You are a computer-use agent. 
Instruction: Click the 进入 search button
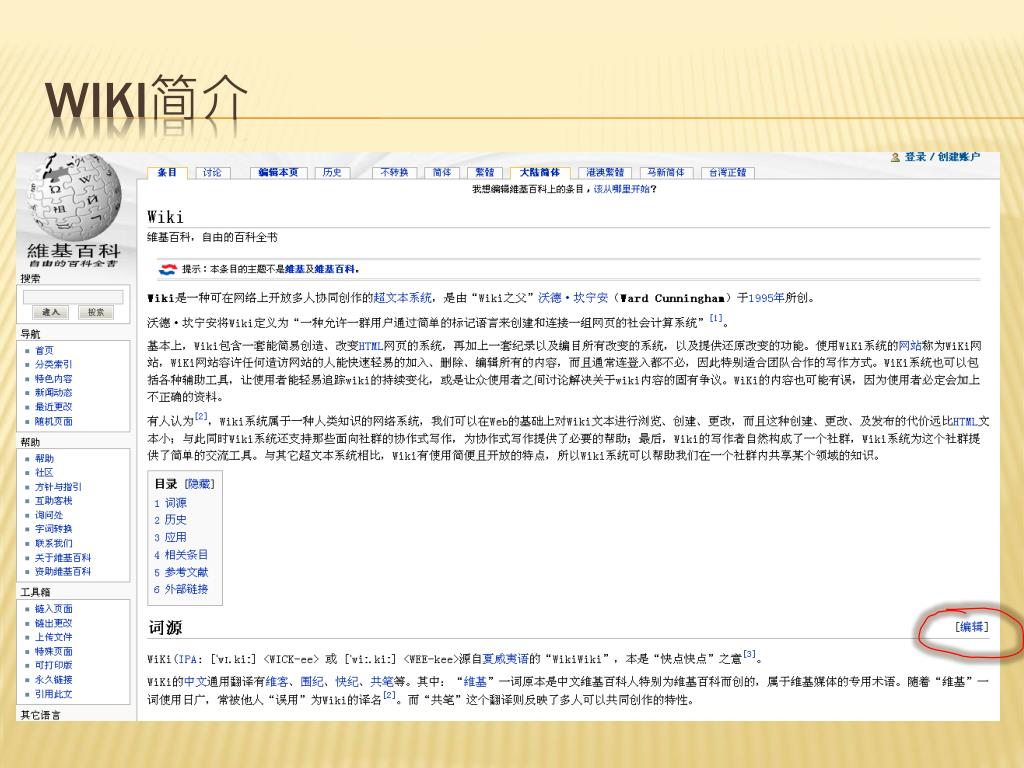click(x=51, y=313)
